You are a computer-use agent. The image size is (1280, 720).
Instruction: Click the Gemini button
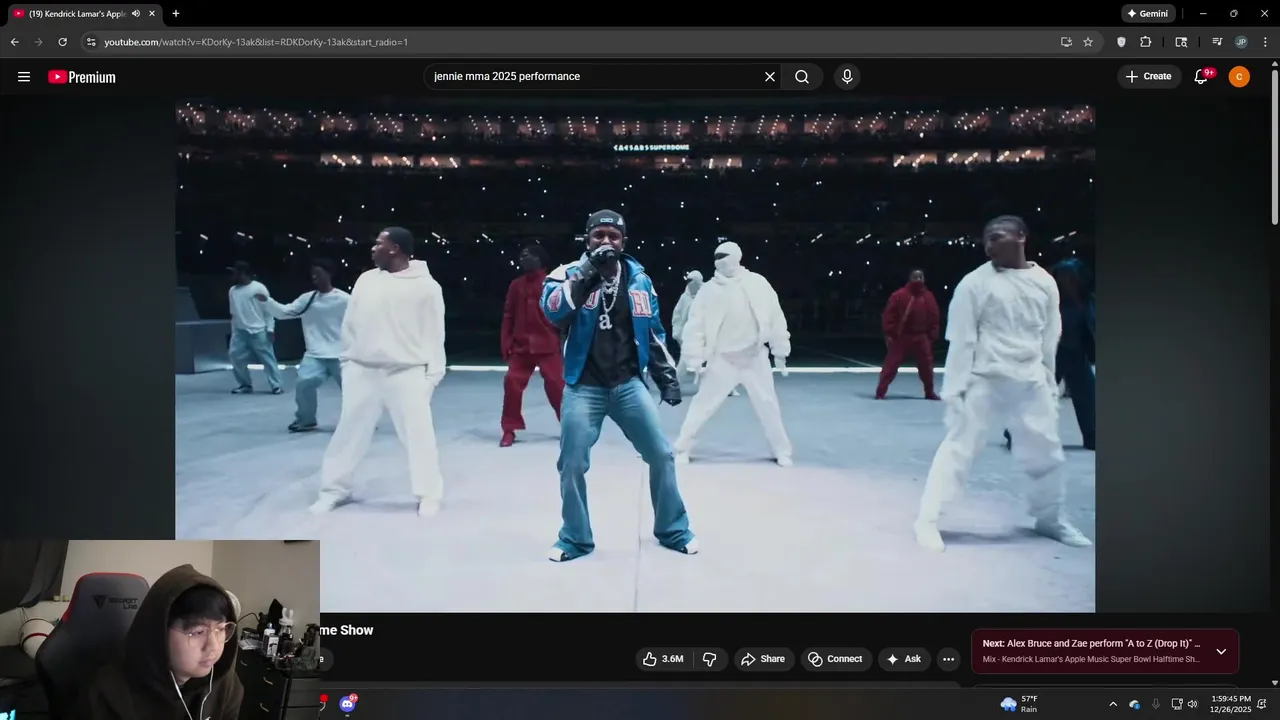click(x=1148, y=14)
